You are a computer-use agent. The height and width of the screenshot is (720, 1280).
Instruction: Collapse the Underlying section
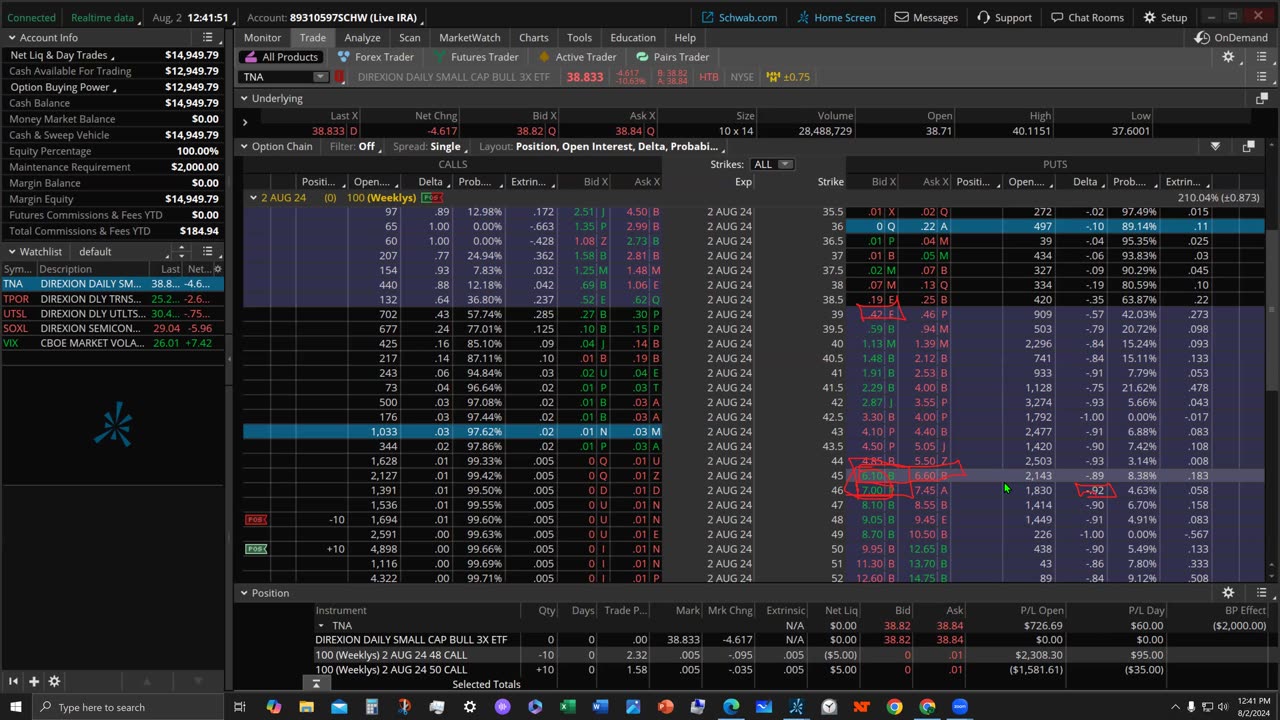[243, 98]
